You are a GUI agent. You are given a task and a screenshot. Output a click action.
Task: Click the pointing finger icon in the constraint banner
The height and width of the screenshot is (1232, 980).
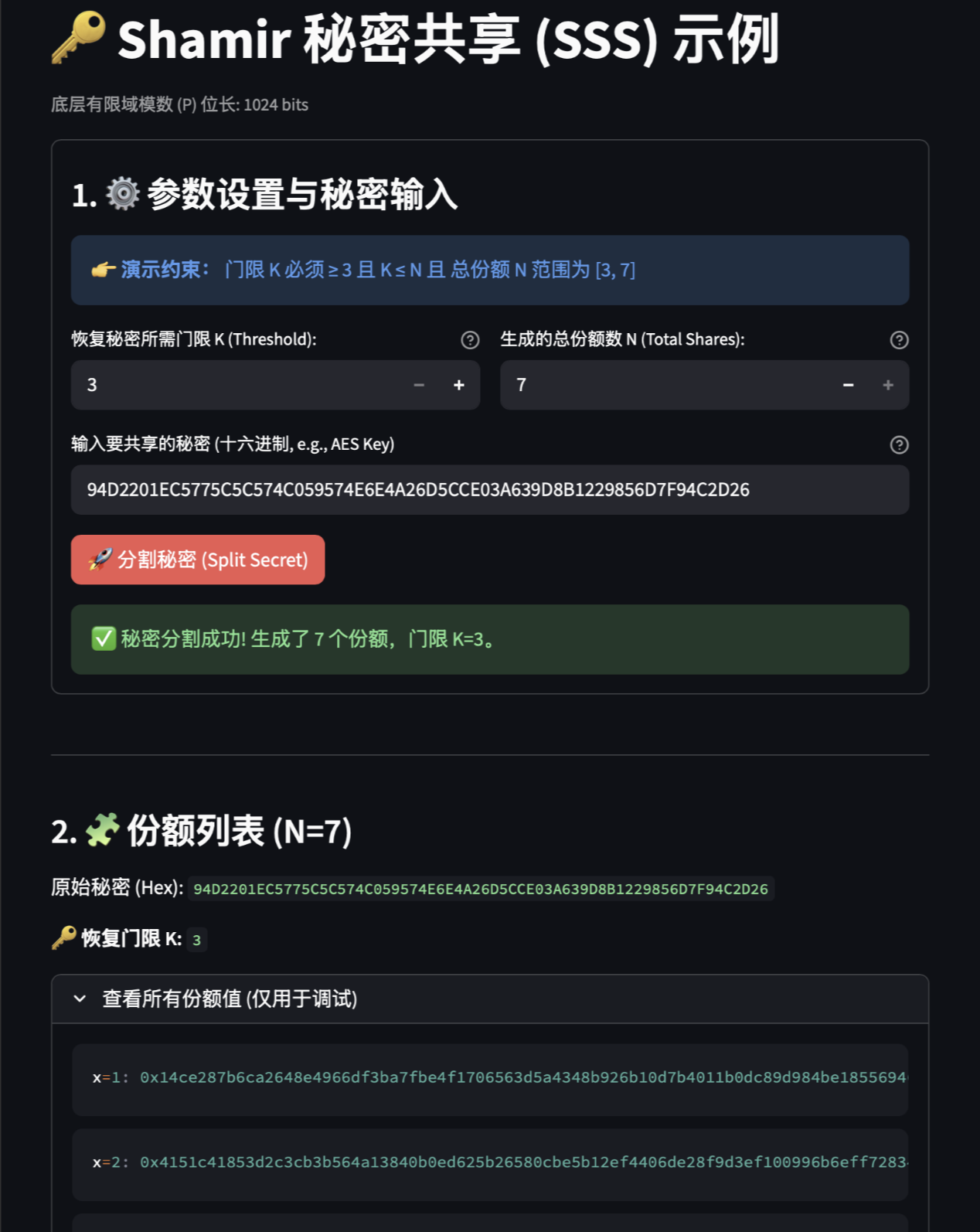tap(103, 270)
